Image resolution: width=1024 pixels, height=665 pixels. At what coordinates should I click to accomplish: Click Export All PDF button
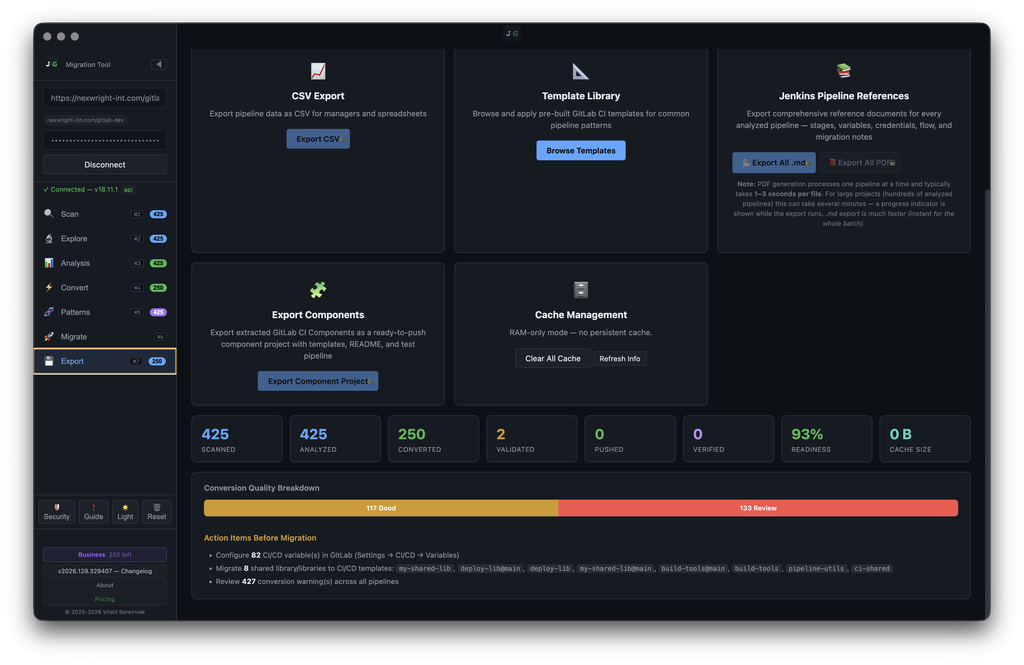point(860,163)
